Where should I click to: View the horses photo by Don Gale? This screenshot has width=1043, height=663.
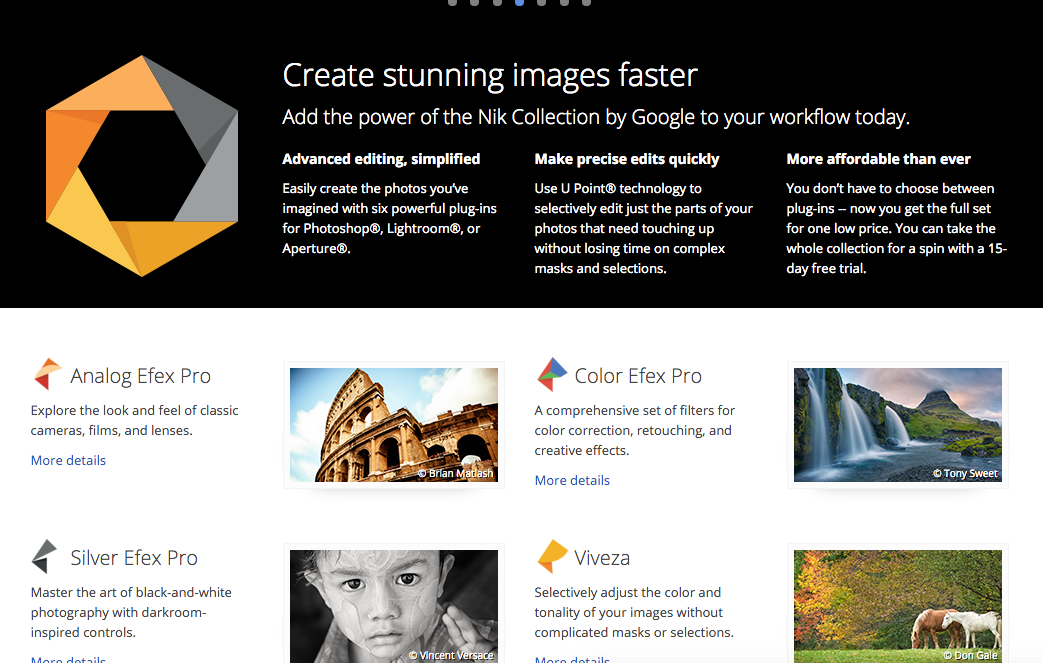pyautogui.click(x=897, y=606)
